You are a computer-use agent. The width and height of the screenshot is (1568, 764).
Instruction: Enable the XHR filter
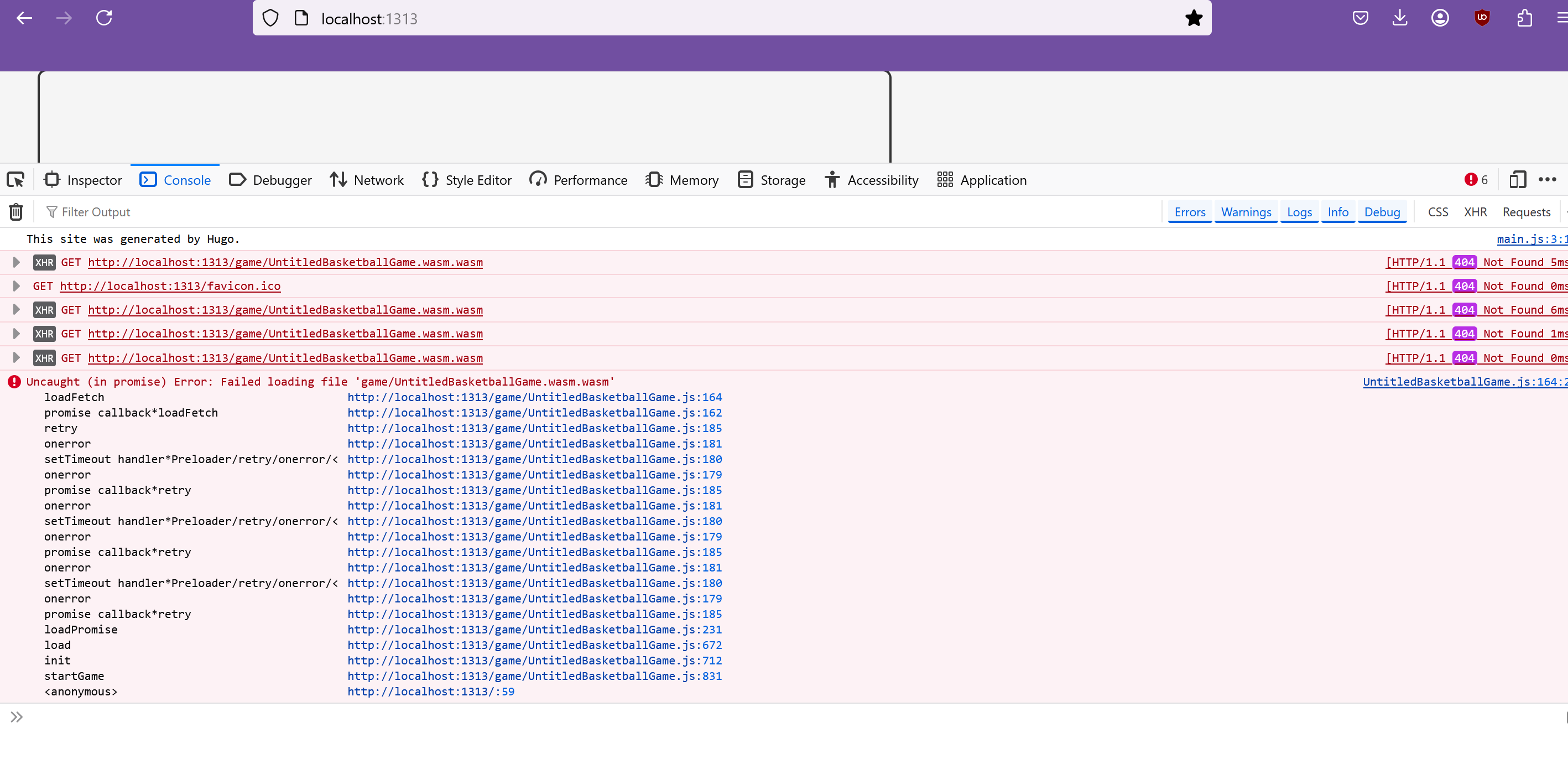point(1475,212)
